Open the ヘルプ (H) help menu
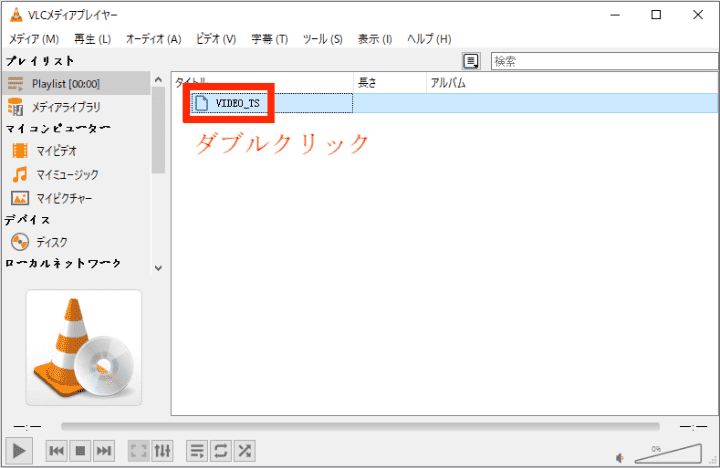 (x=429, y=39)
